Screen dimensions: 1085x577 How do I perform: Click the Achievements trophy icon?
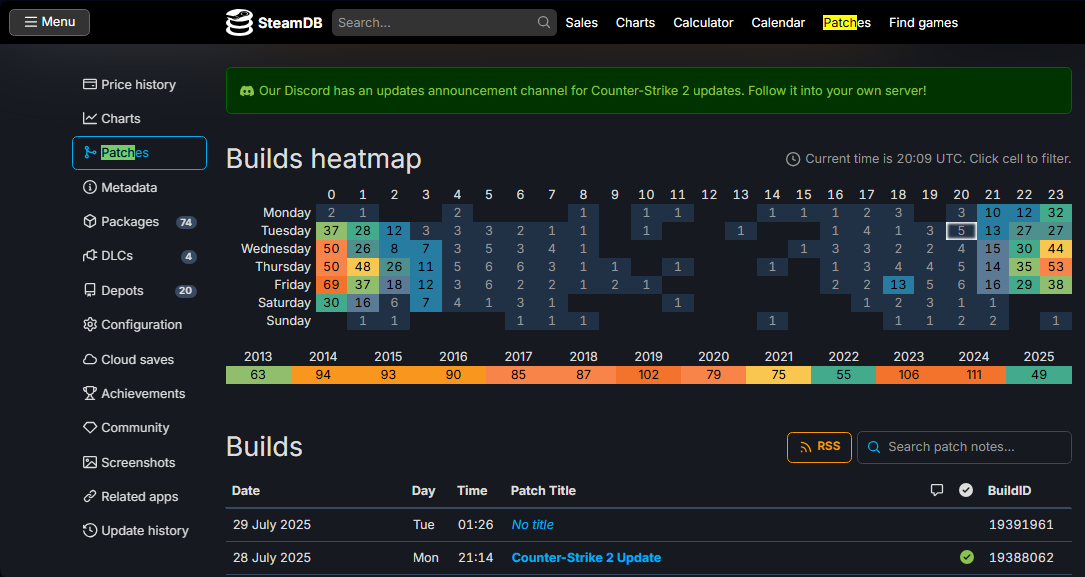click(90, 393)
